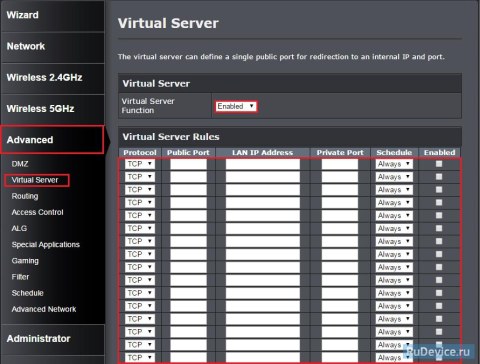This screenshot has height=364, width=480.
Task: Select the Advanced menu section
Action: tap(52, 140)
